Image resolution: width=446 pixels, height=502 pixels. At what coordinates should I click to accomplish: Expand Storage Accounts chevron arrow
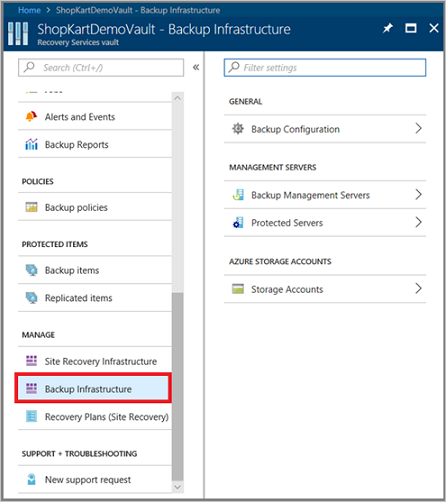419,288
